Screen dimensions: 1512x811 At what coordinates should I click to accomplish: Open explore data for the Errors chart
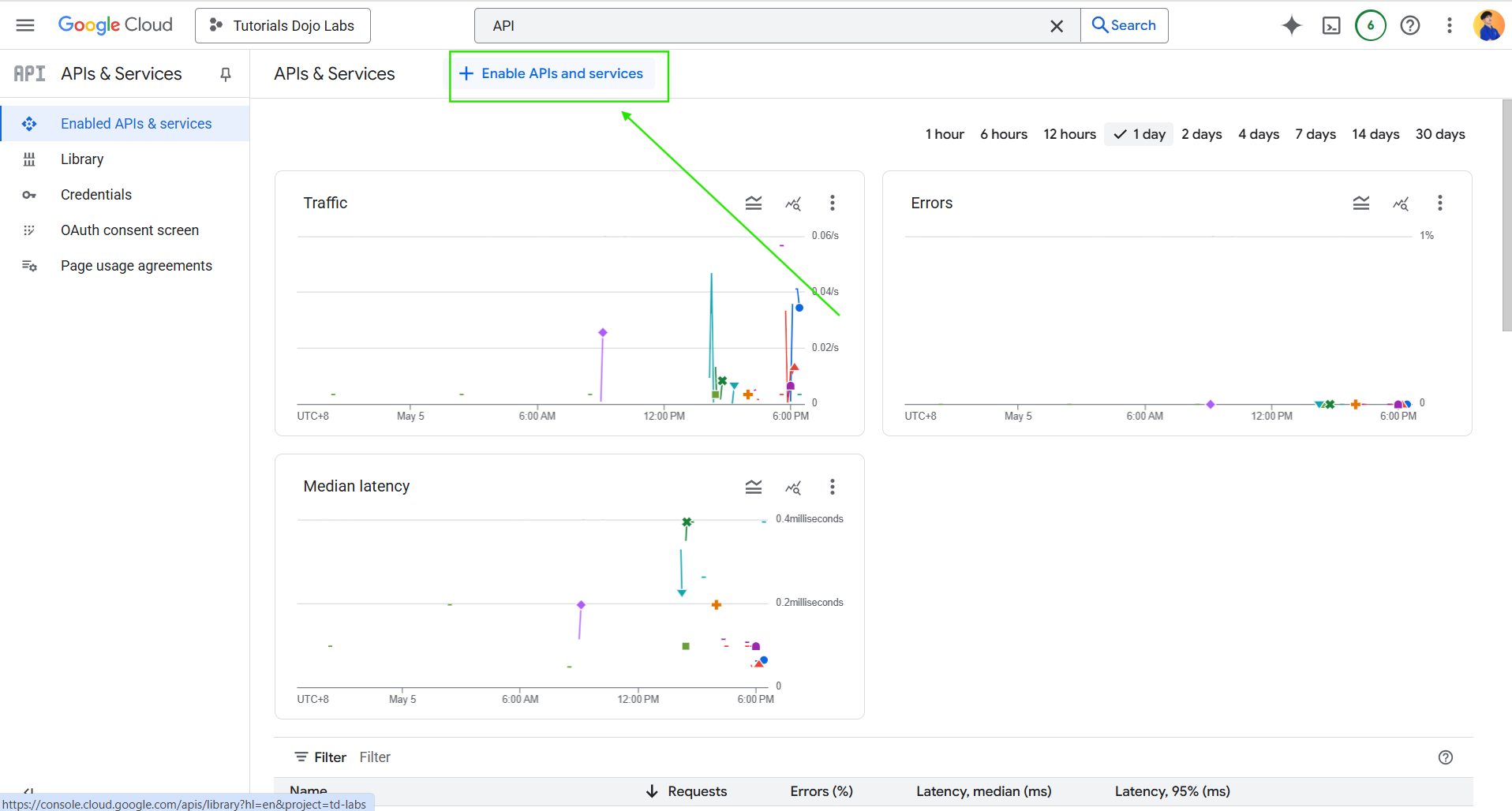point(1401,204)
